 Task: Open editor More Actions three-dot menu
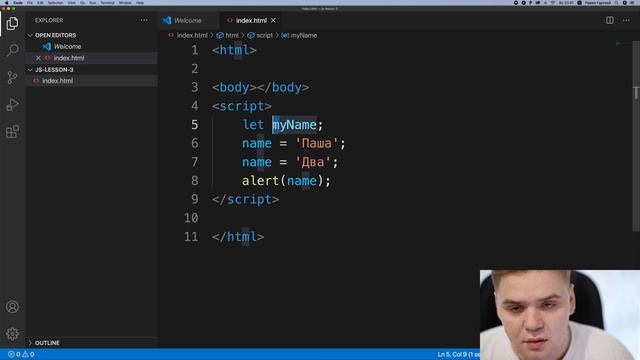click(626, 20)
